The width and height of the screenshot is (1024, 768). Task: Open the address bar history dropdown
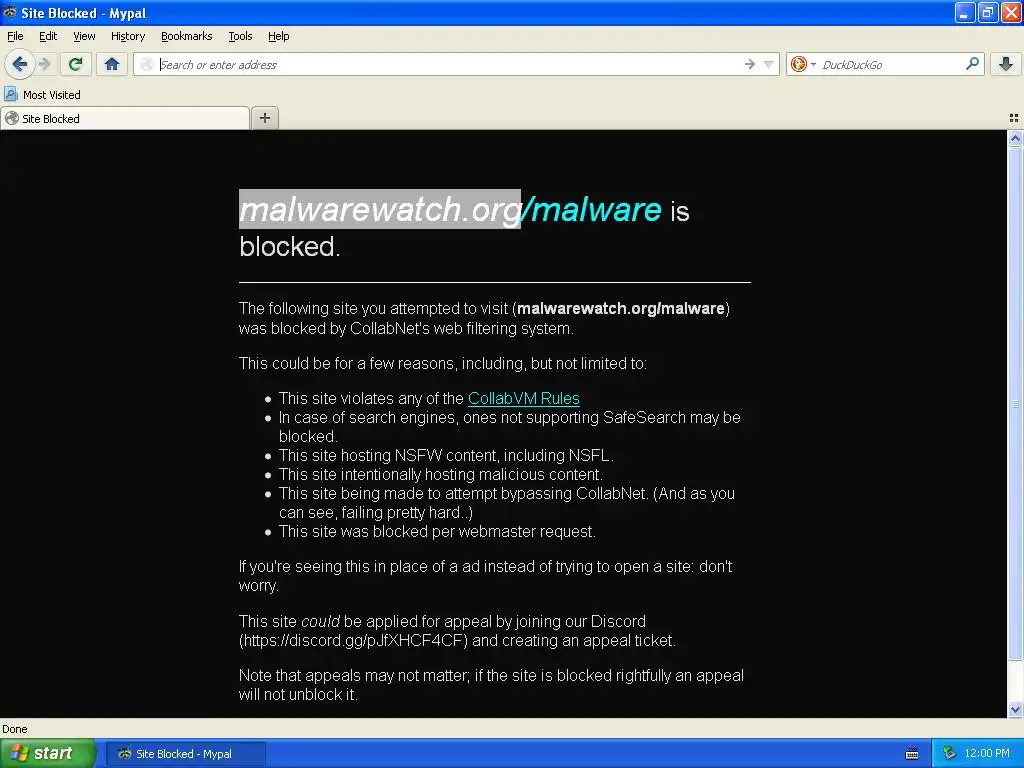pos(769,64)
